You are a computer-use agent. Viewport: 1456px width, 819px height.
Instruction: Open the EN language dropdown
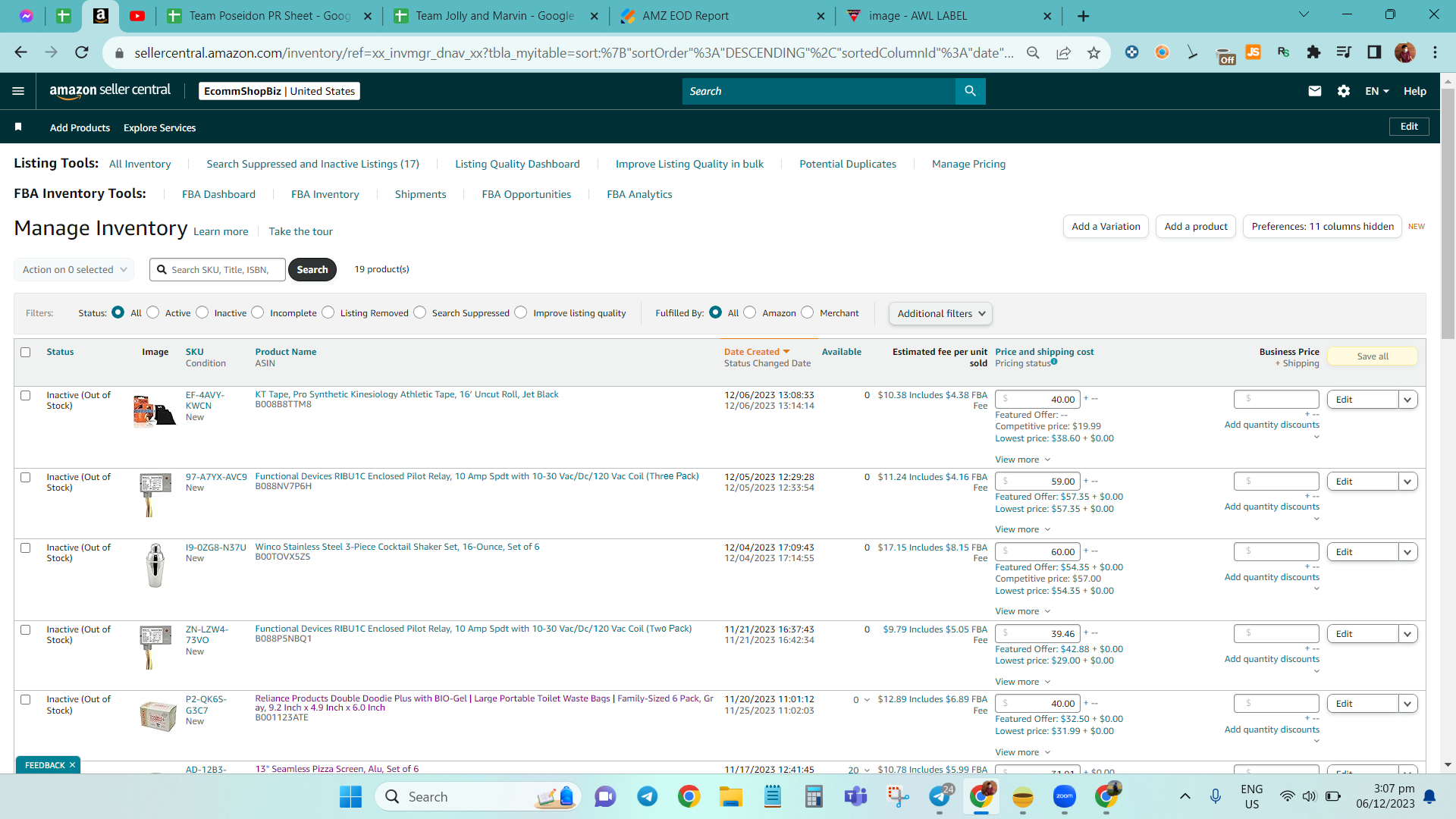pyautogui.click(x=1377, y=91)
